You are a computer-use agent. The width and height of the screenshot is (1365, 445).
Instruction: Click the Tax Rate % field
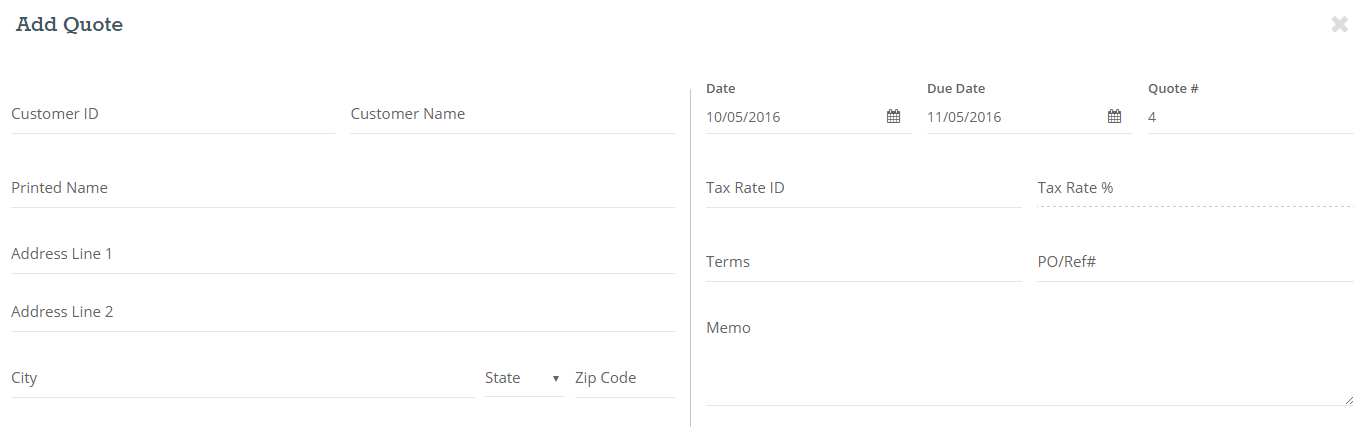[1196, 188]
